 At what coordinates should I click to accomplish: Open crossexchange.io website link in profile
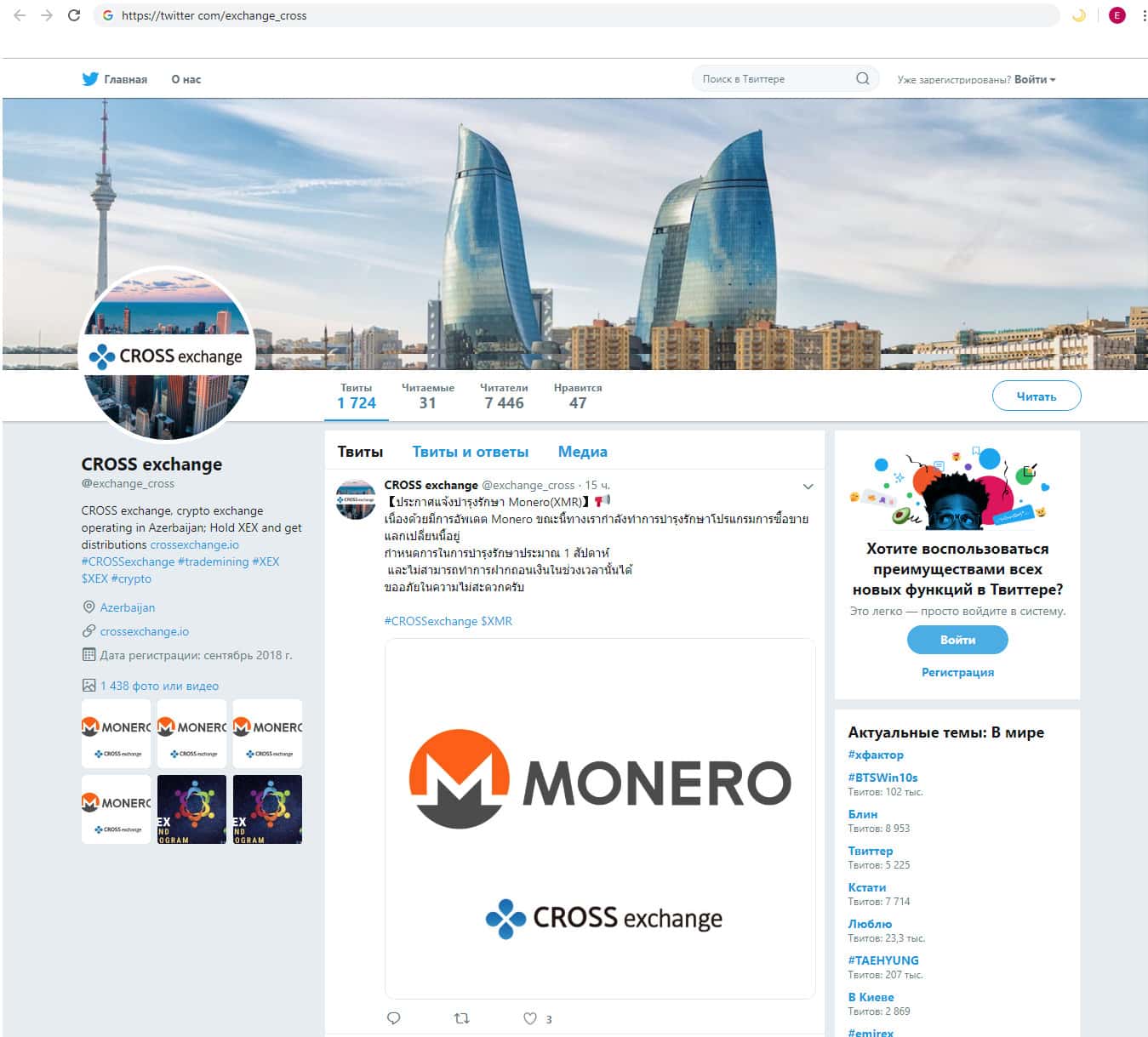(145, 631)
